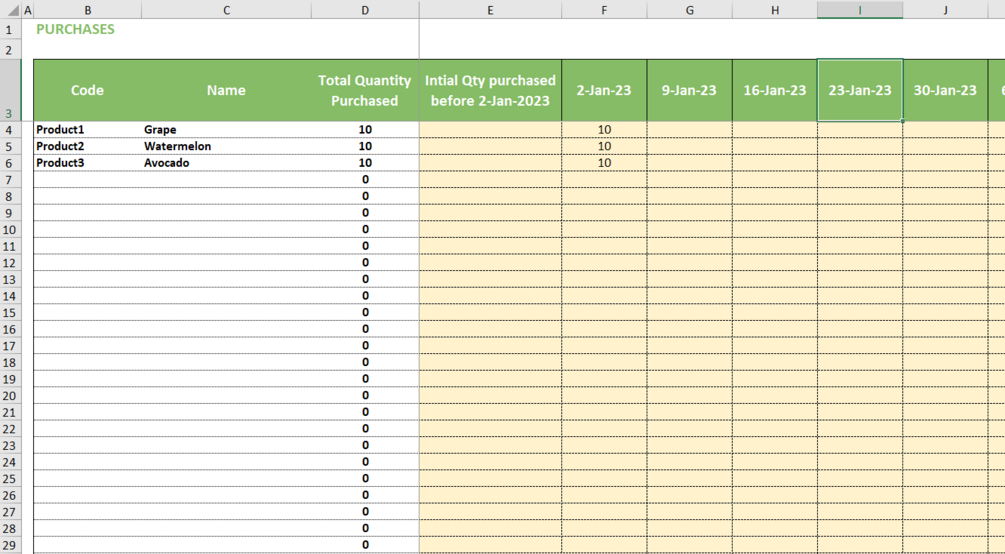Select Grape's 9-Jan-23 input cell
Screen dimensions: 1005x554
(x=689, y=130)
